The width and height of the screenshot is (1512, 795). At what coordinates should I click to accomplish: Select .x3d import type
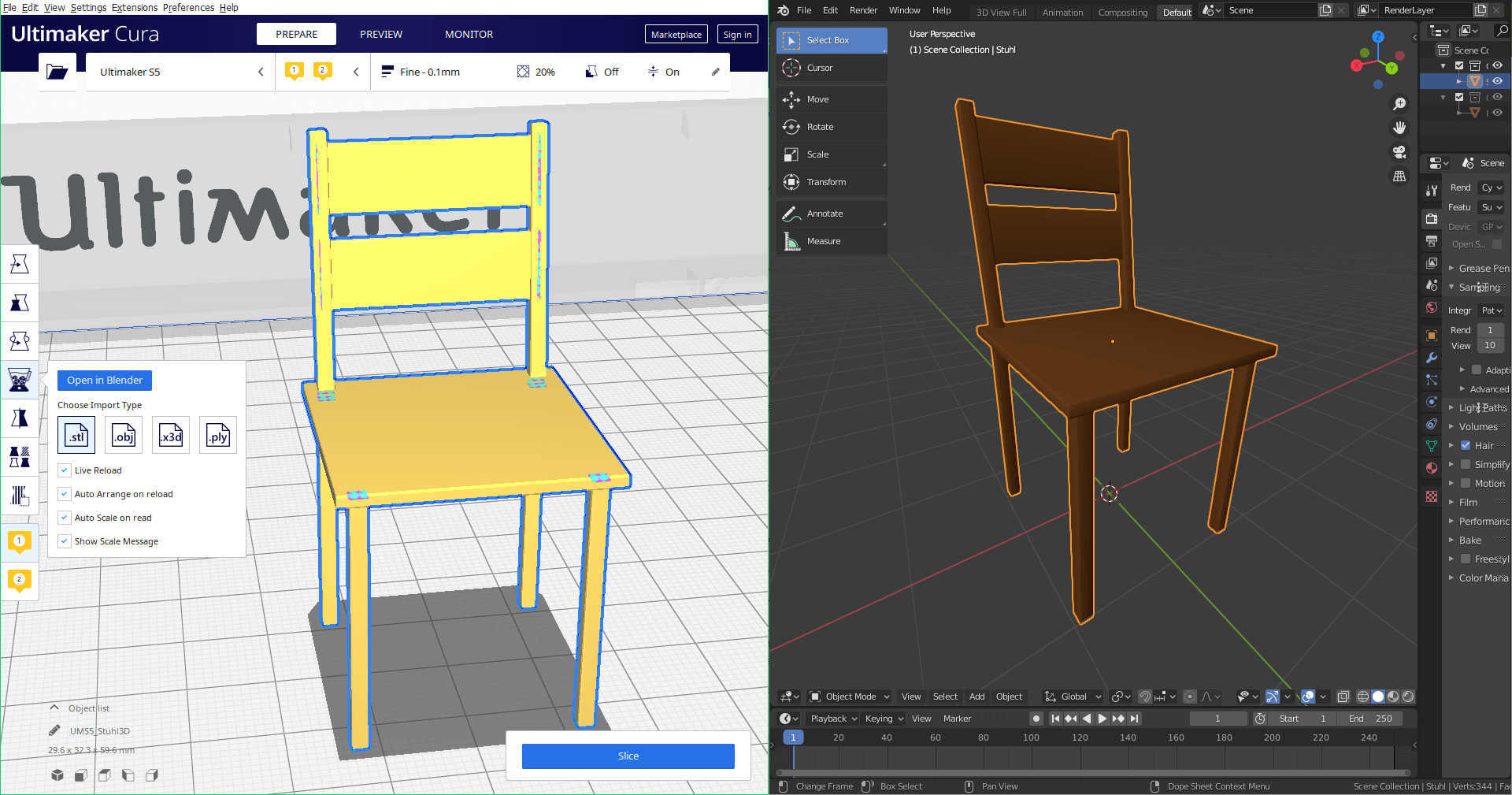(x=171, y=435)
